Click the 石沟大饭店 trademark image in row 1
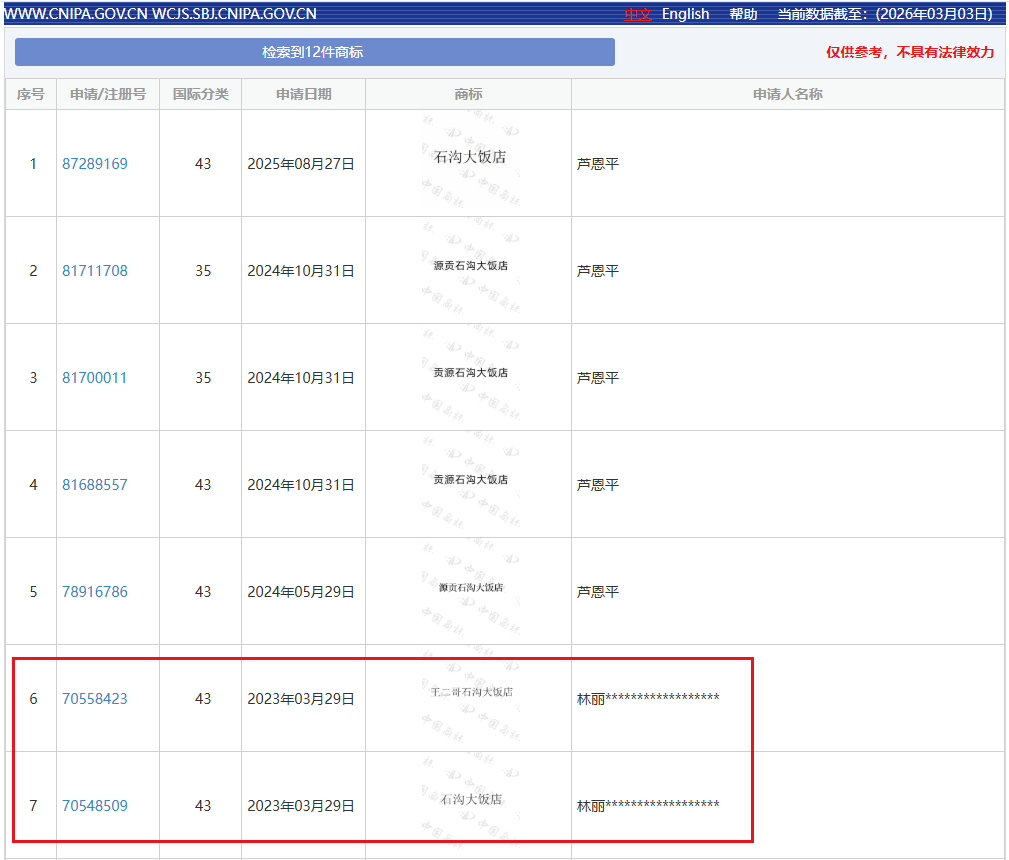 pos(469,158)
